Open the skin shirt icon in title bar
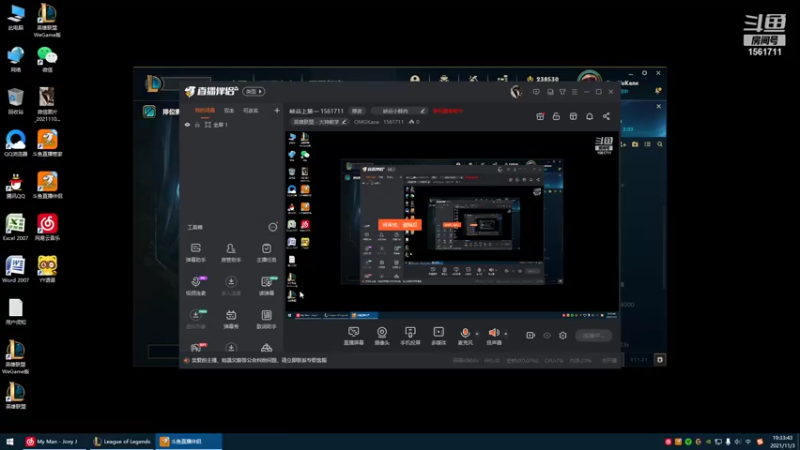Screen dimensions: 800x450 click(562, 92)
